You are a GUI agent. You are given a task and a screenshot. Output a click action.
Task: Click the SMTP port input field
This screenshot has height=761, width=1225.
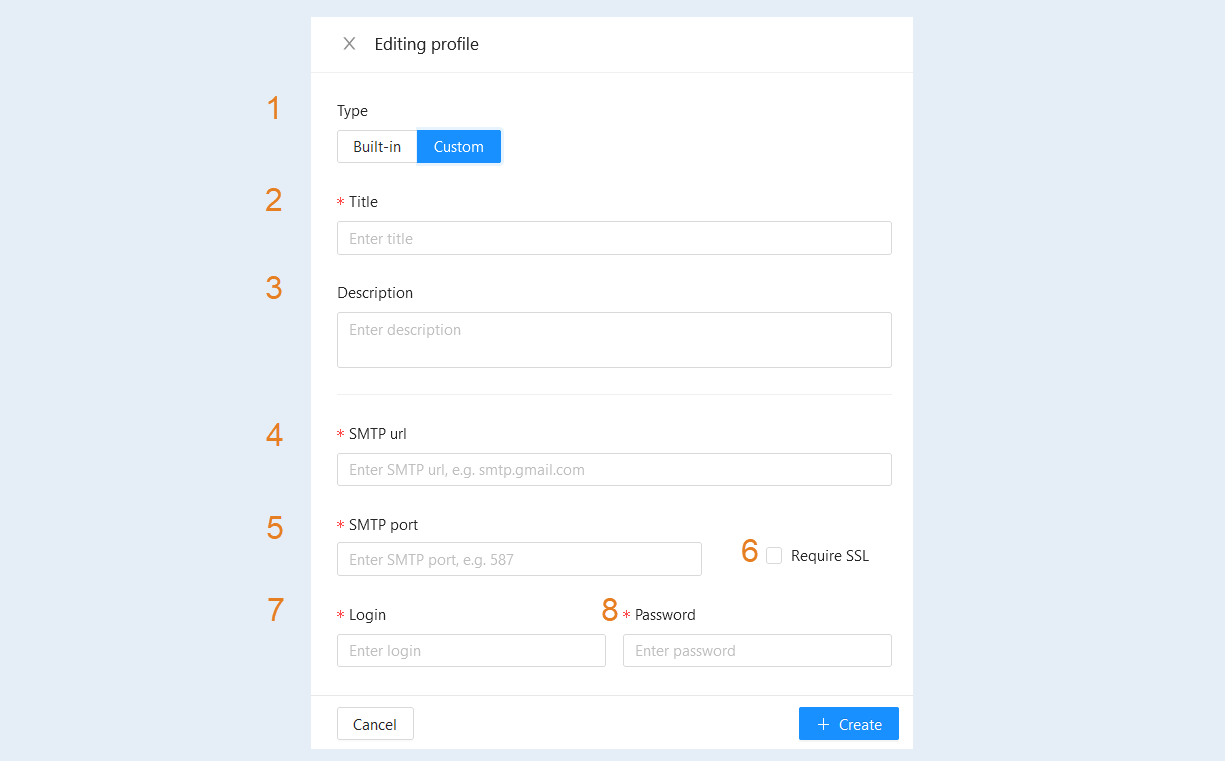pyautogui.click(x=519, y=559)
